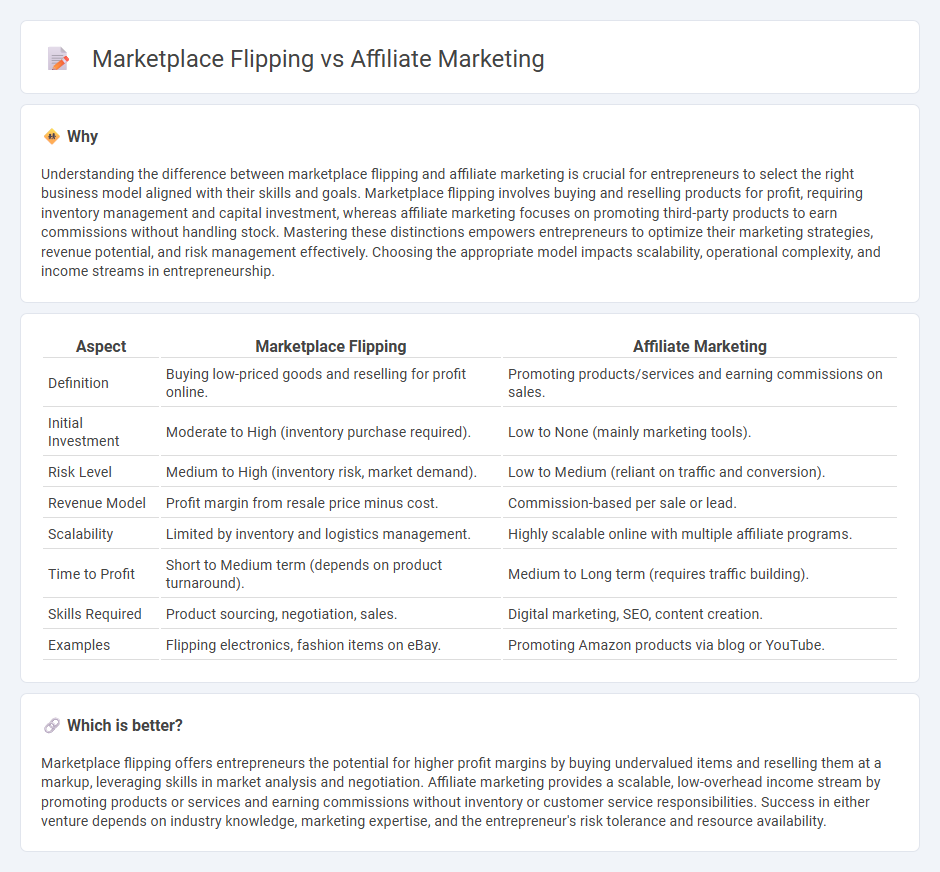Click the document pencil icon beside the title
The width and height of the screenshot is (940, 872).
(58, 59)
